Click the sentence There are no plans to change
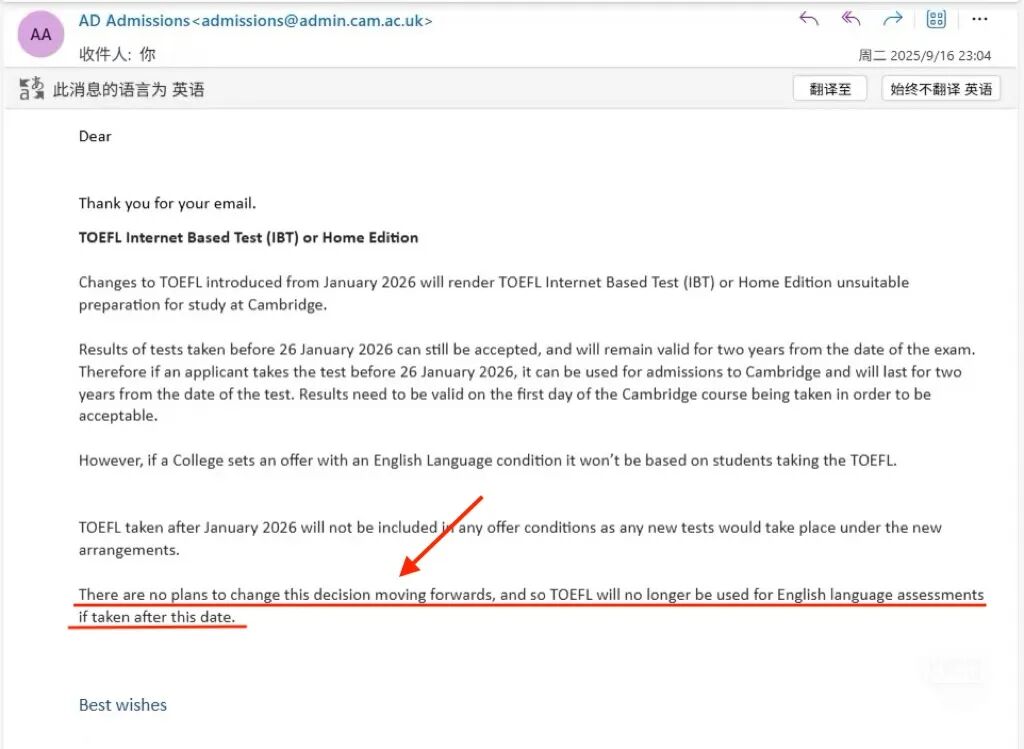The image size is (1024, 749). click(531, 595)
